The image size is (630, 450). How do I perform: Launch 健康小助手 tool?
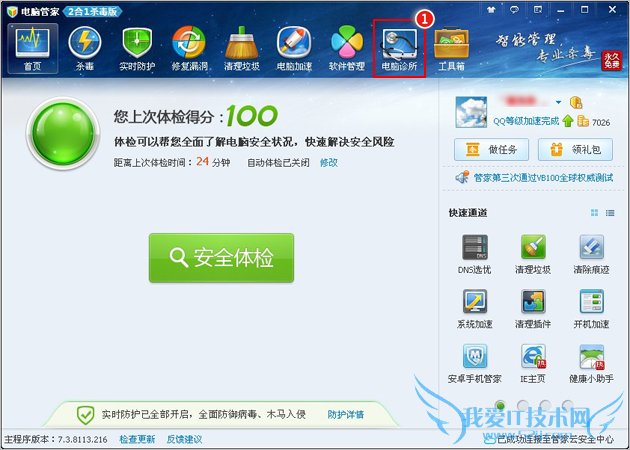tap(591, 364)
